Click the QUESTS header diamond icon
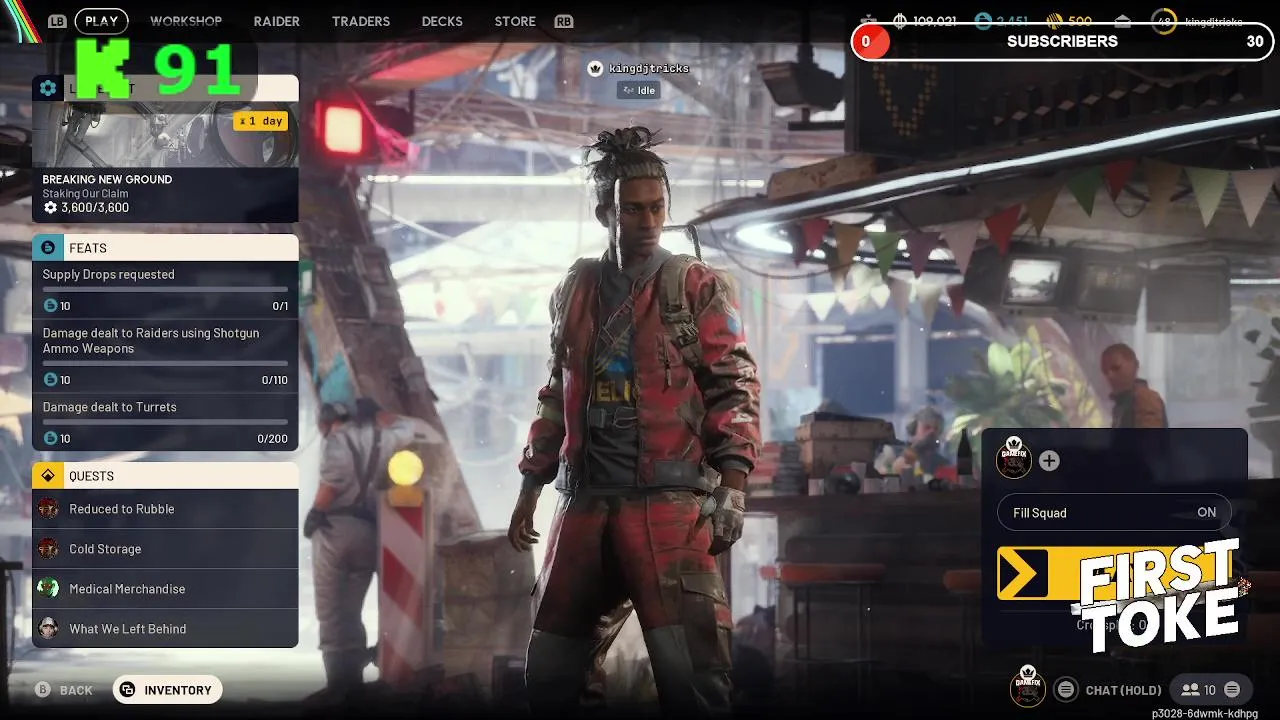Viewport: 1280px width, 720px height. pos(48,476)
